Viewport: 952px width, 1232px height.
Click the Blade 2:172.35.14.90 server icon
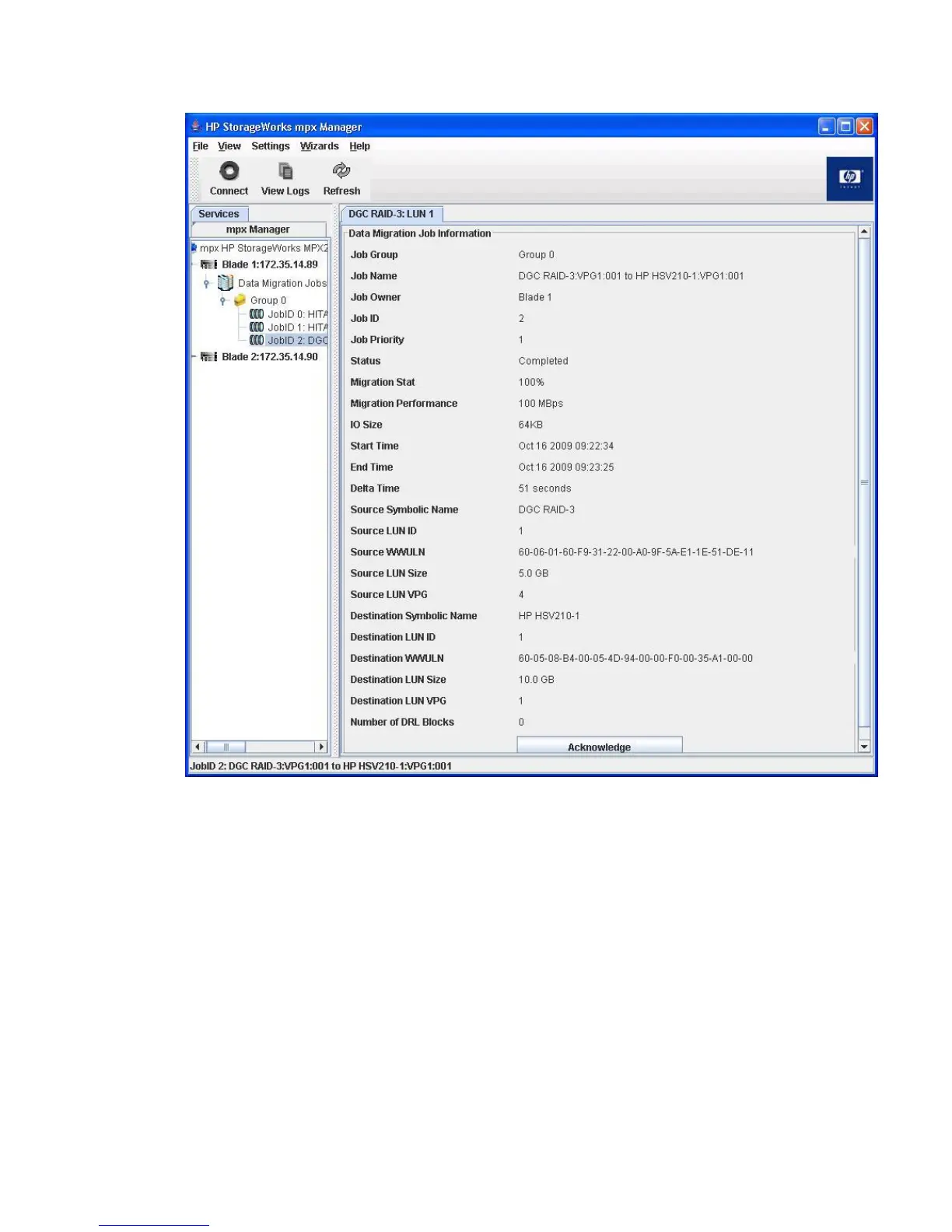pos(209,357)
